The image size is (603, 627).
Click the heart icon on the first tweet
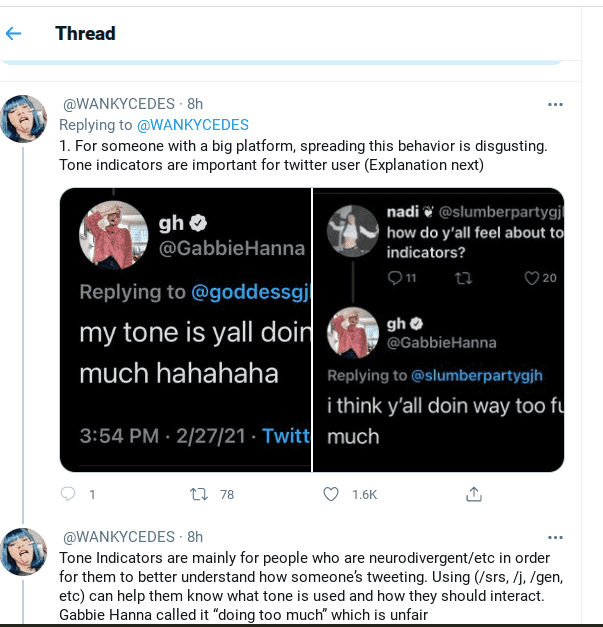[332, 494]
